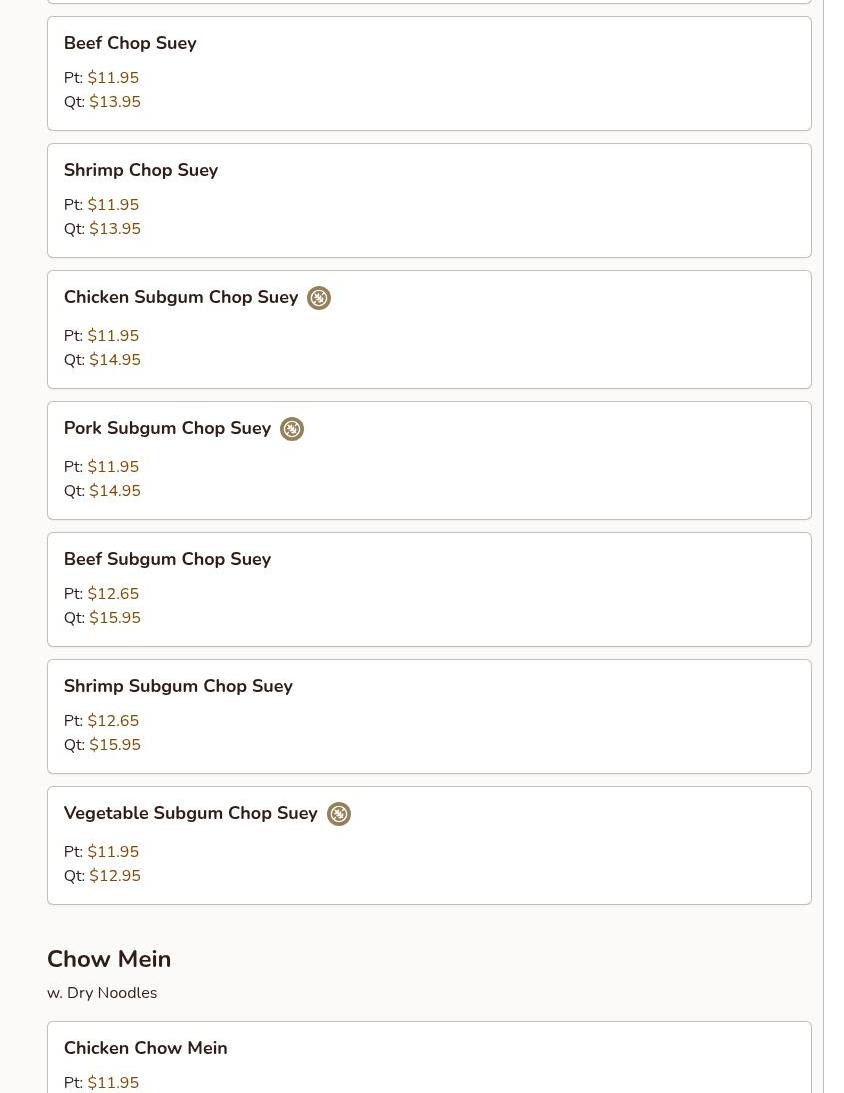Open the Chicken Chow Mein item
This screenshot has width=844, height=1093.
coord(145,1048)
